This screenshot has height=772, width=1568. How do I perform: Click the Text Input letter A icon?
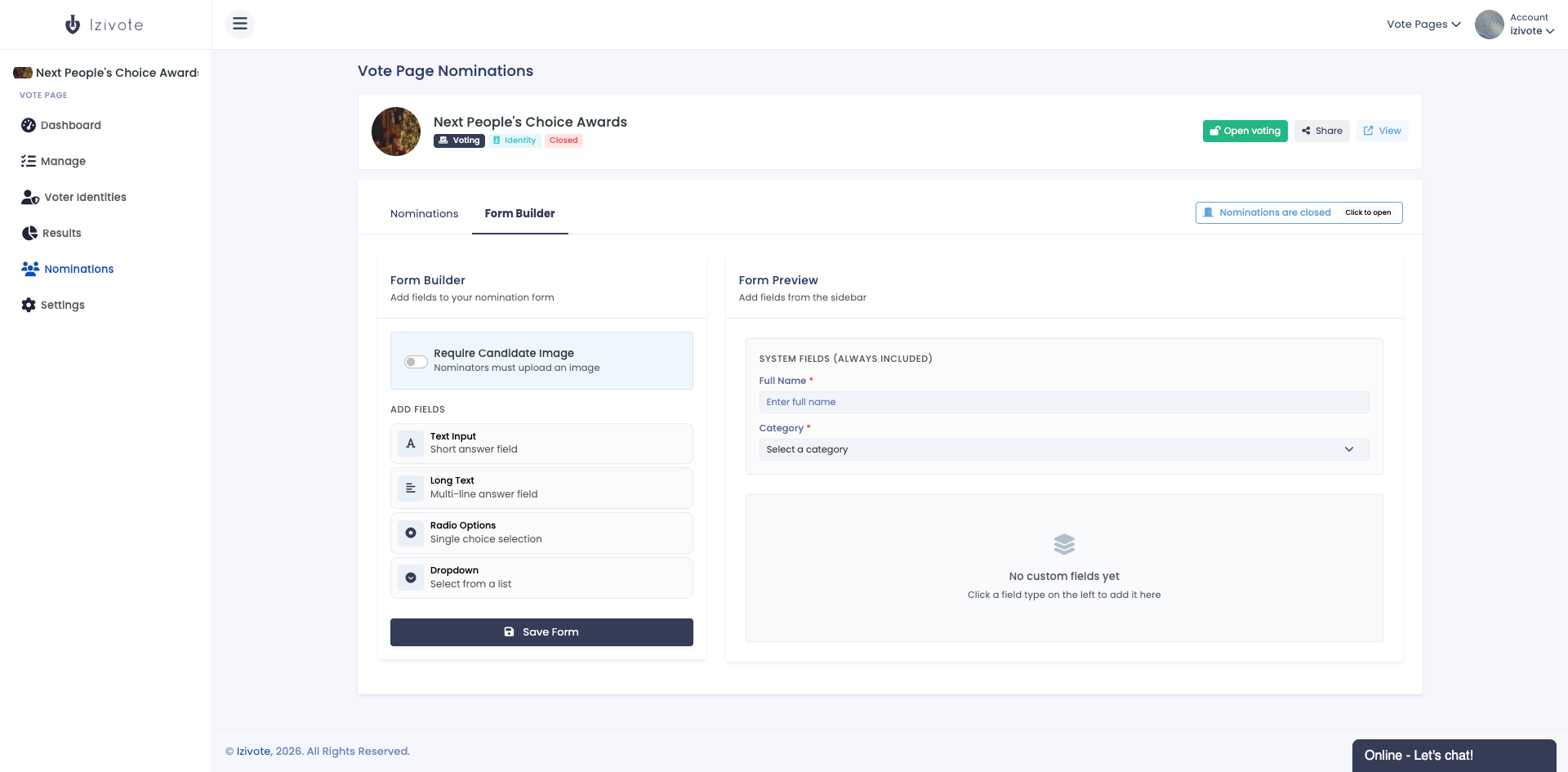tap(411, 444)
